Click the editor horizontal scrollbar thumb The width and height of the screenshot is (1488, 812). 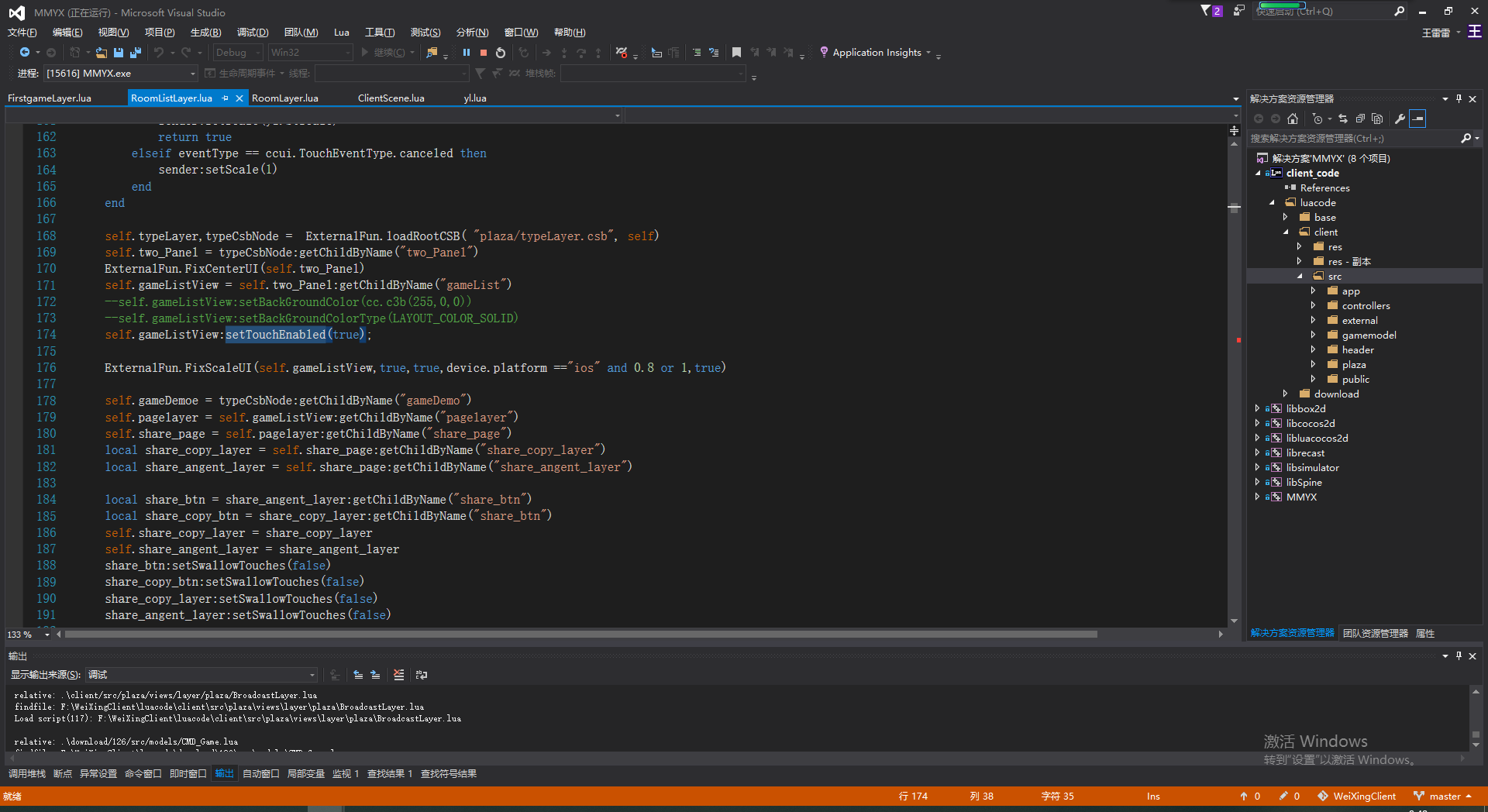(581, 635)
